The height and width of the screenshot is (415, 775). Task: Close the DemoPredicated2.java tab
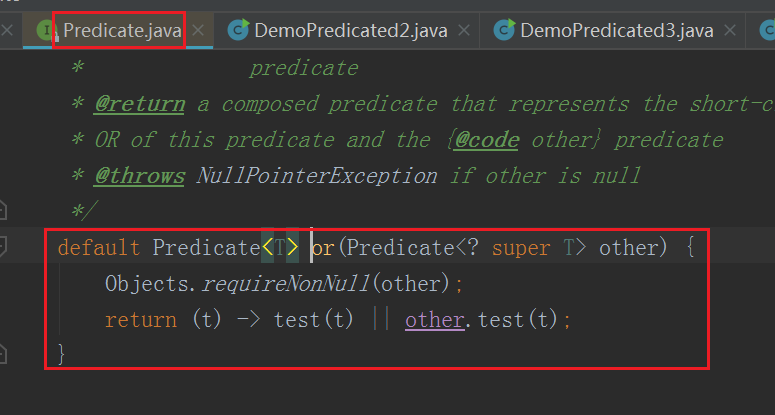(464, 31)
